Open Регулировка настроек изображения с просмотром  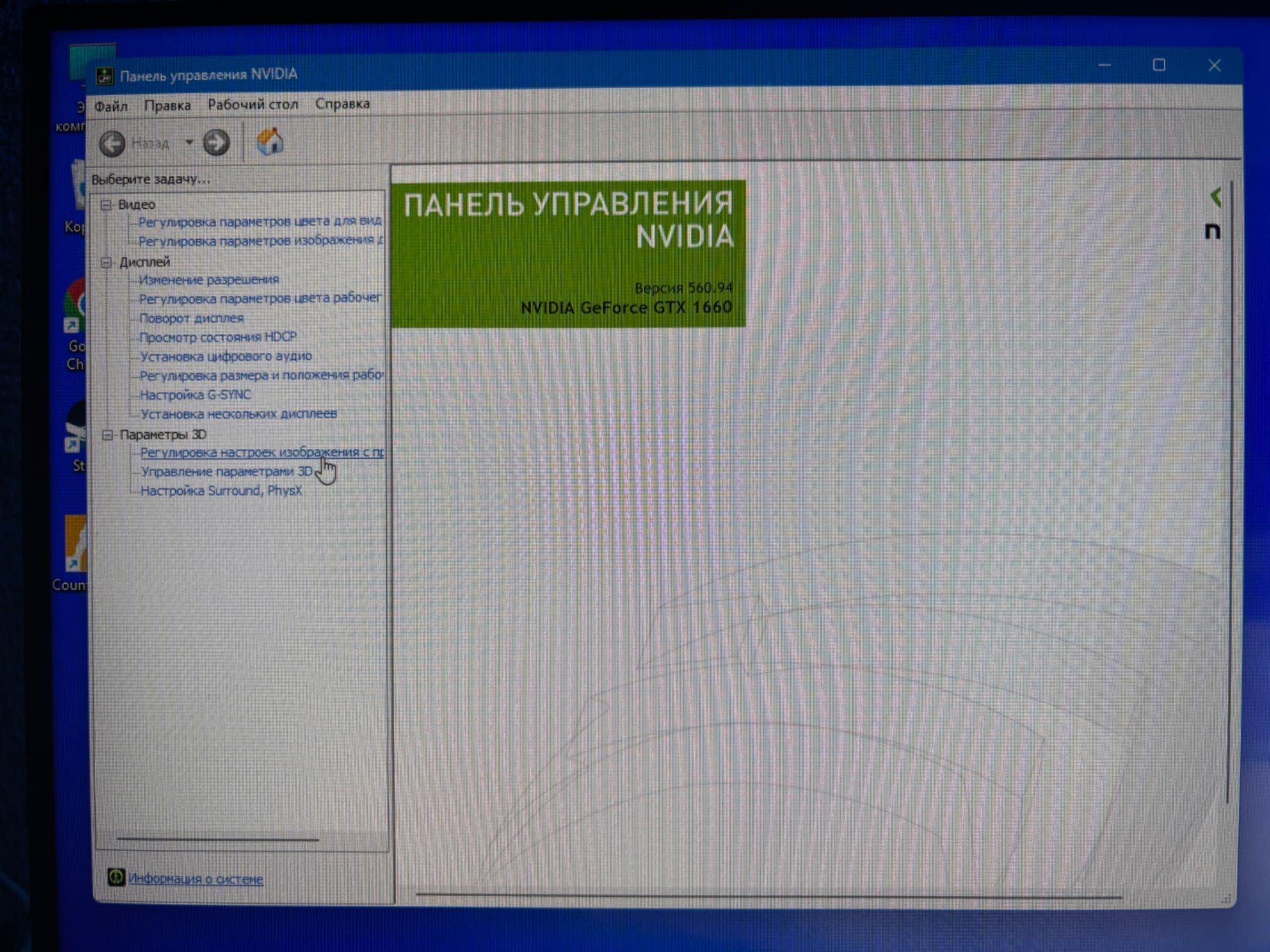click(262, 453)
